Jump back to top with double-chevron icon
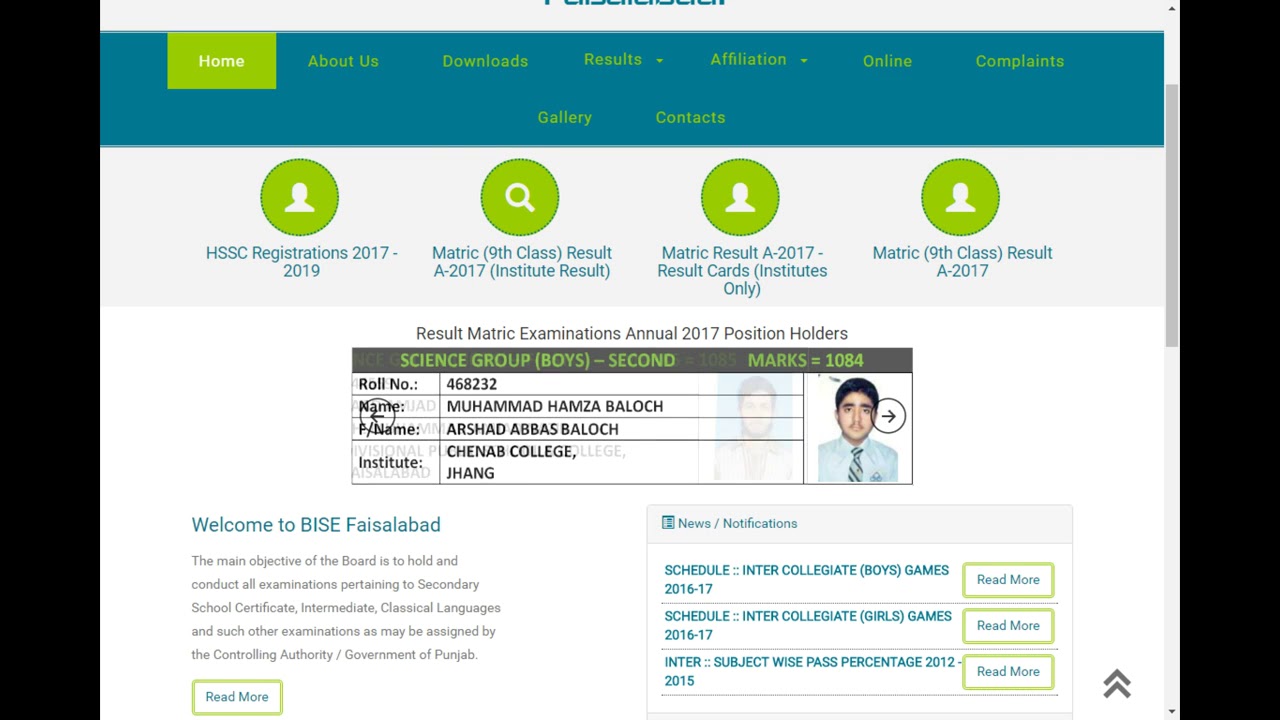 click(1117, 684)
